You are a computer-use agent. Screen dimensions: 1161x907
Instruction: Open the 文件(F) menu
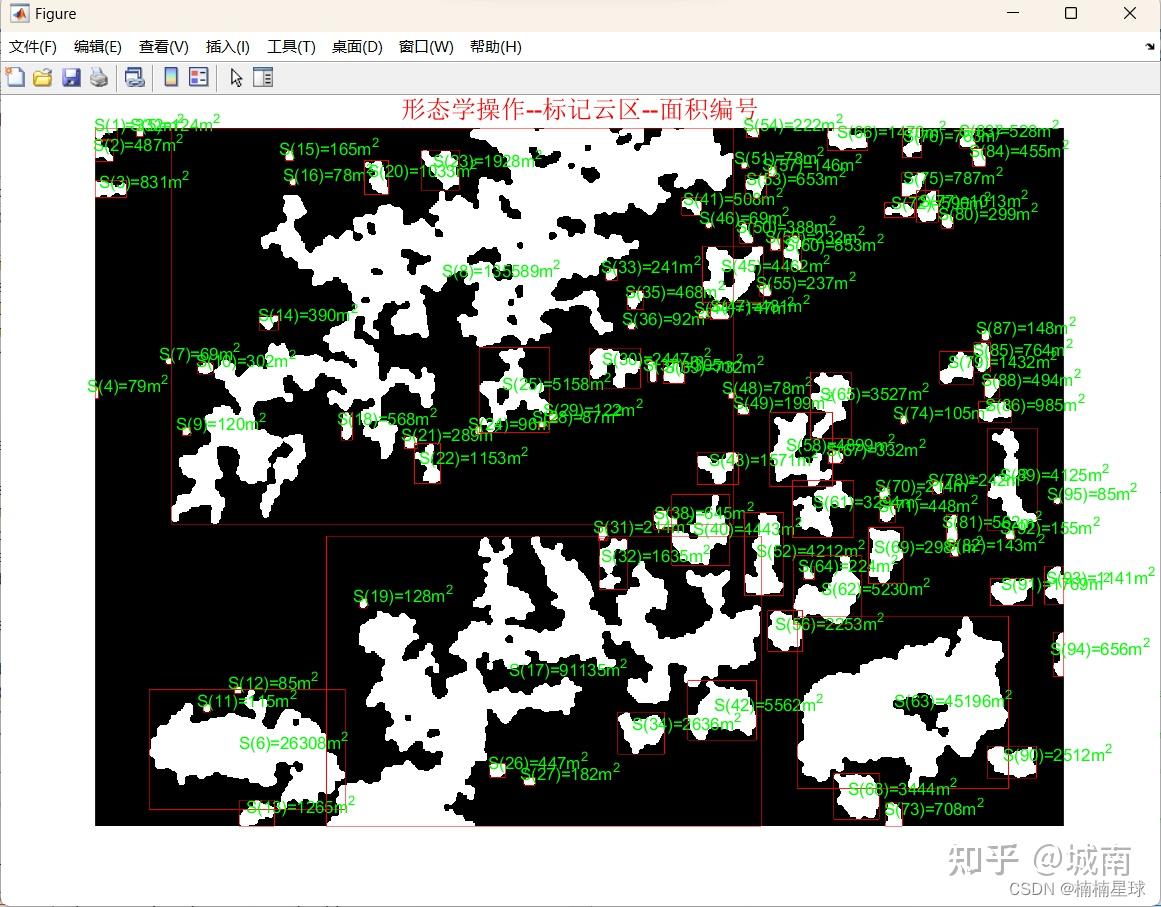(x=33, y=46)
